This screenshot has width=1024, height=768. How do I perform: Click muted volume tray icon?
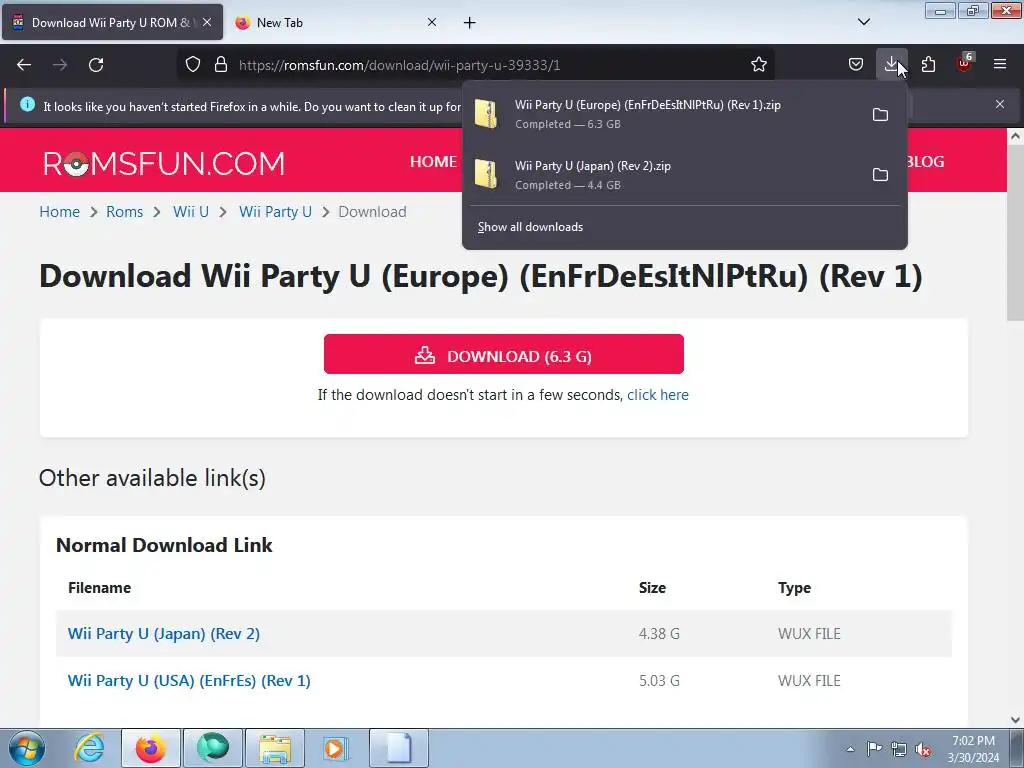[923, 749]
